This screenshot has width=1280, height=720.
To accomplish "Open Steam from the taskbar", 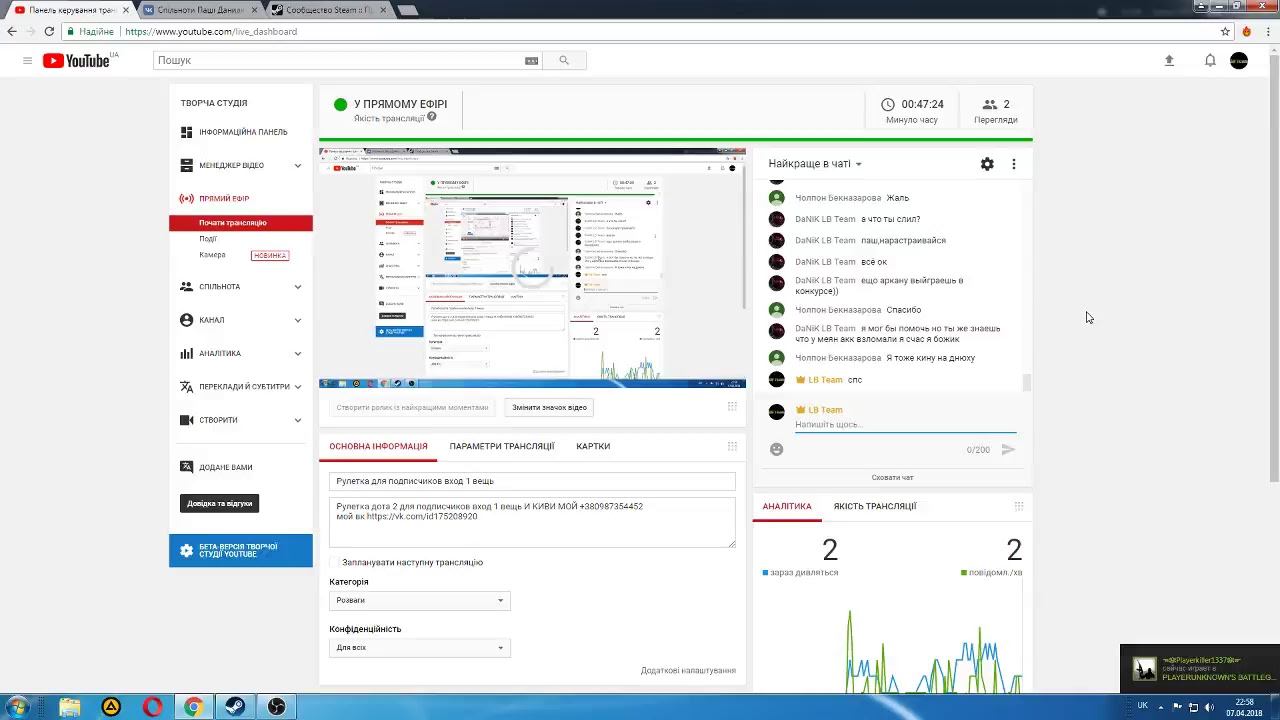I will point(235,707).
